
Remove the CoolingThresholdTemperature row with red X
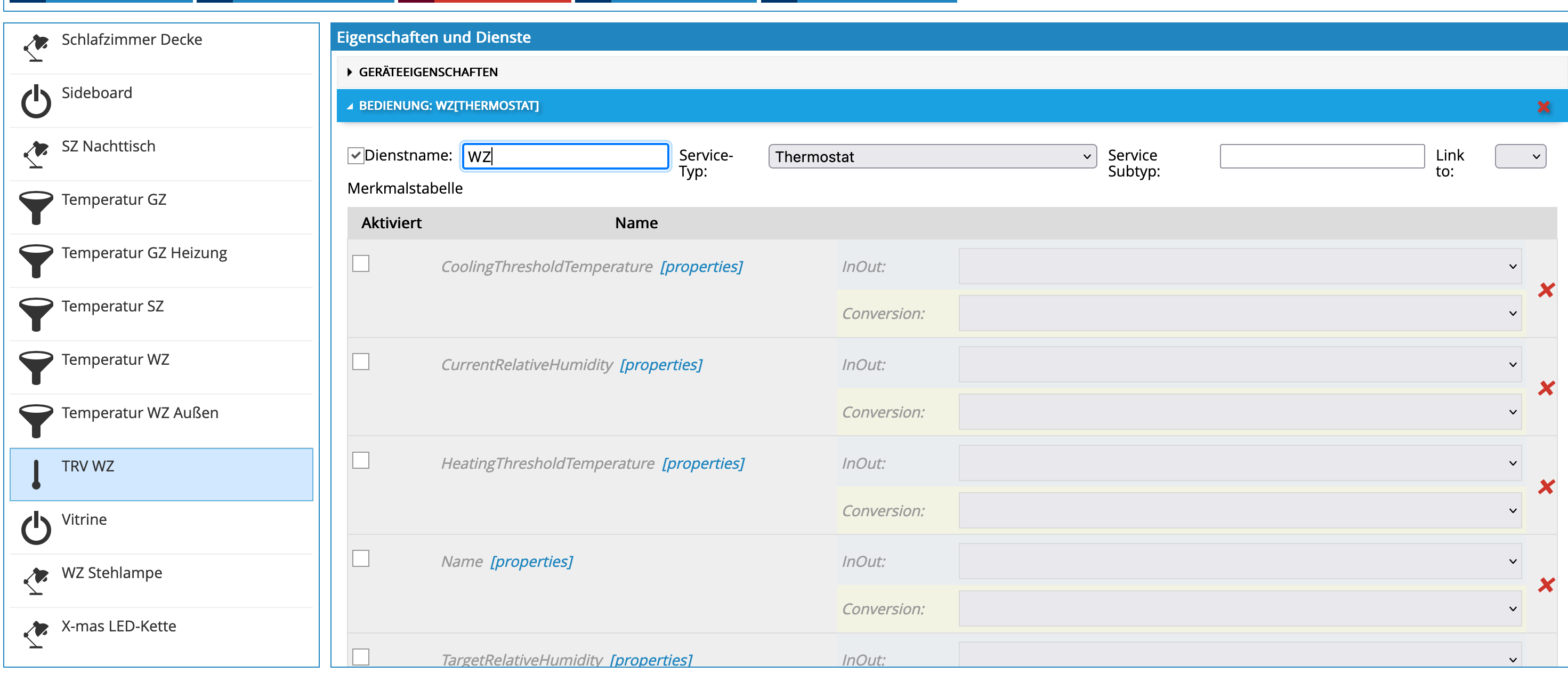coord(1546,290)
